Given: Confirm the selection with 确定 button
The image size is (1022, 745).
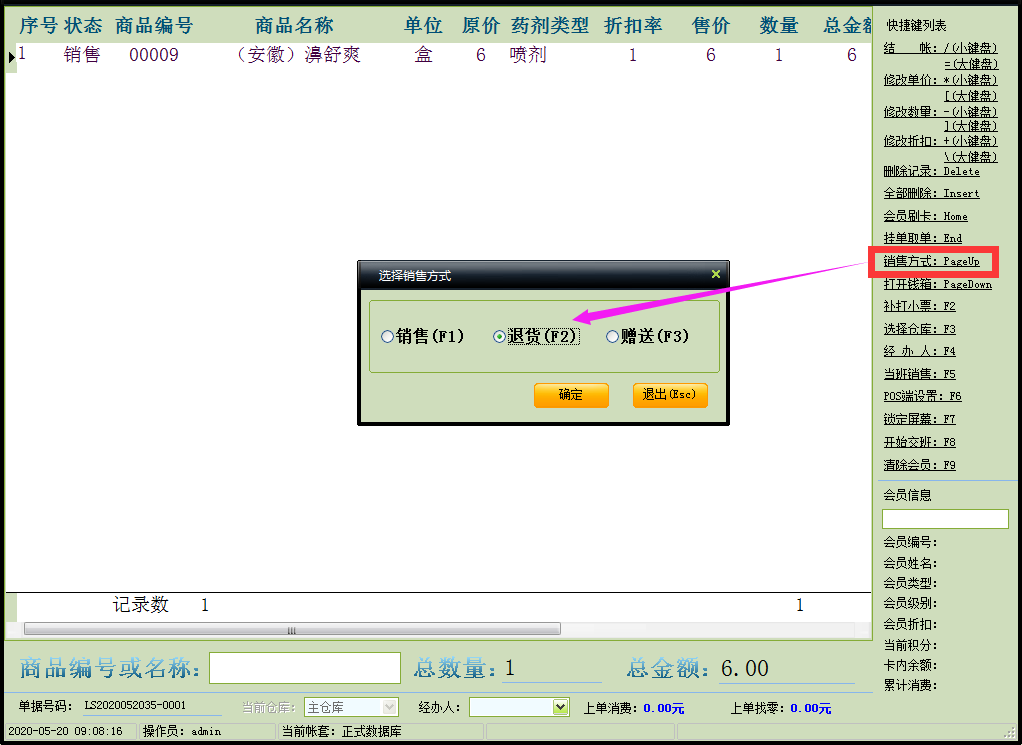Looking at the screenshot, I should click(x=570, y=395).
